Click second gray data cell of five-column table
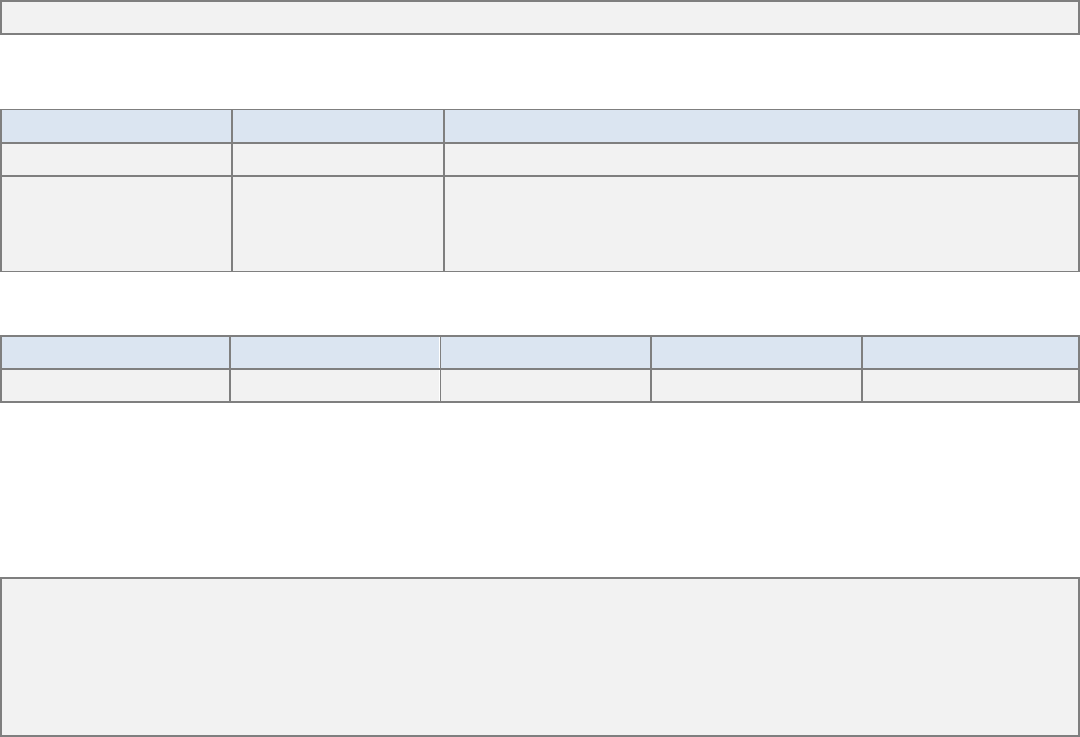 click(x=335, y=385)
